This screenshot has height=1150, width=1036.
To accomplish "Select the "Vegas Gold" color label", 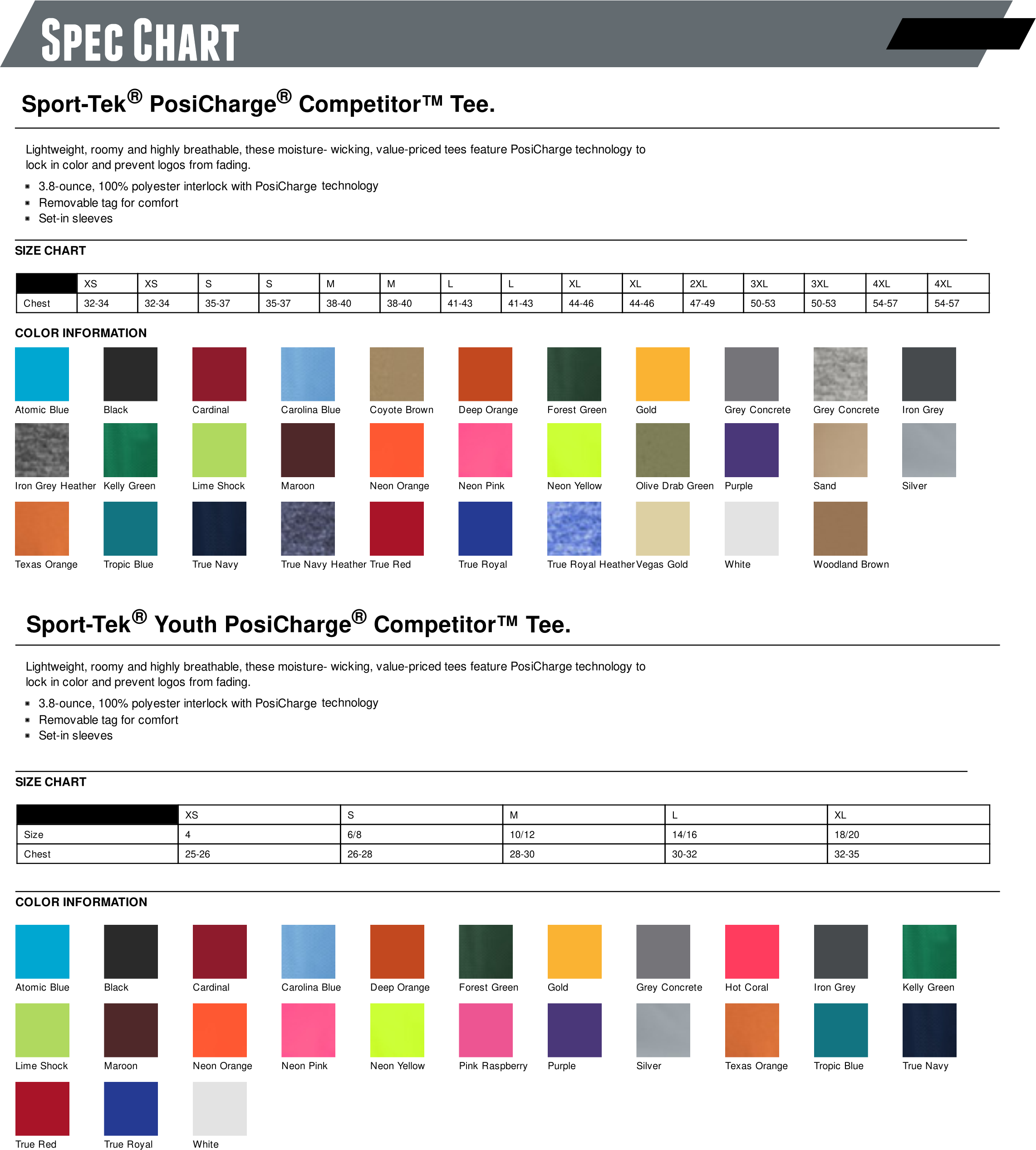I will pyautogui.click(x=662, y=564).
